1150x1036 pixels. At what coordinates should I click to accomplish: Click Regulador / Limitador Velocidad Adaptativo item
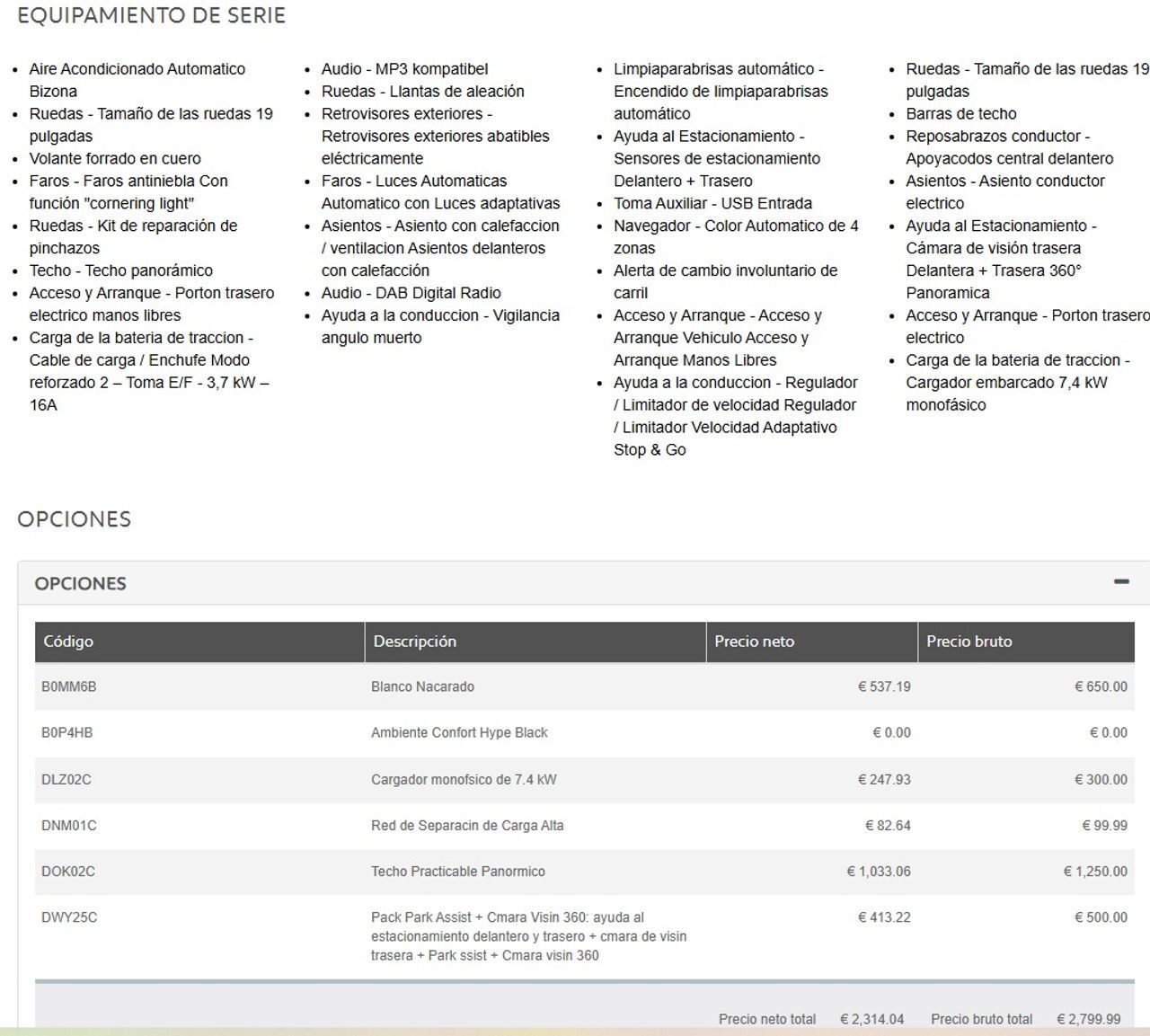click(x=736, y=417)
